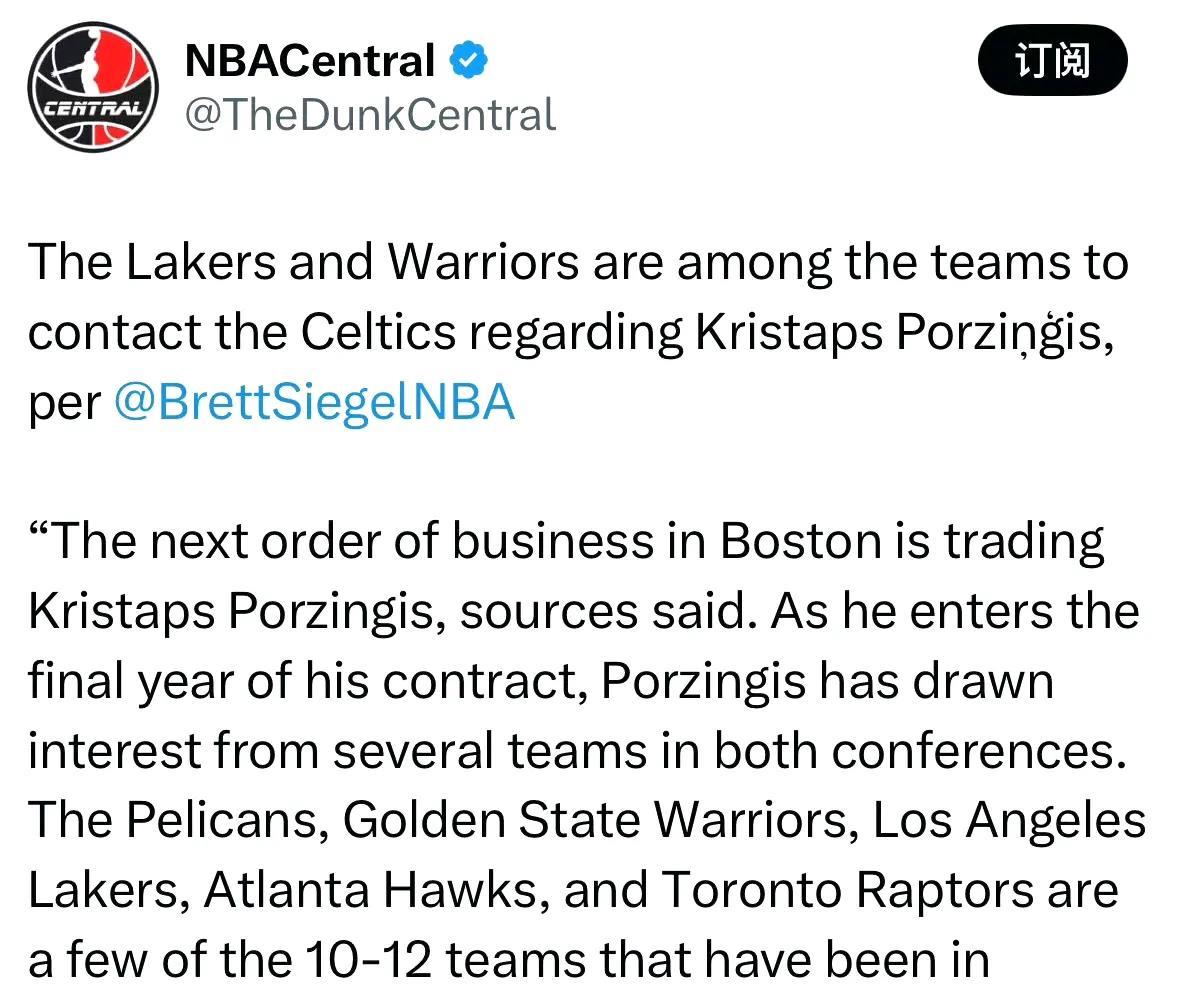
Task: Click the line 'interest from several teams'
Action: [x=578, y=750]
